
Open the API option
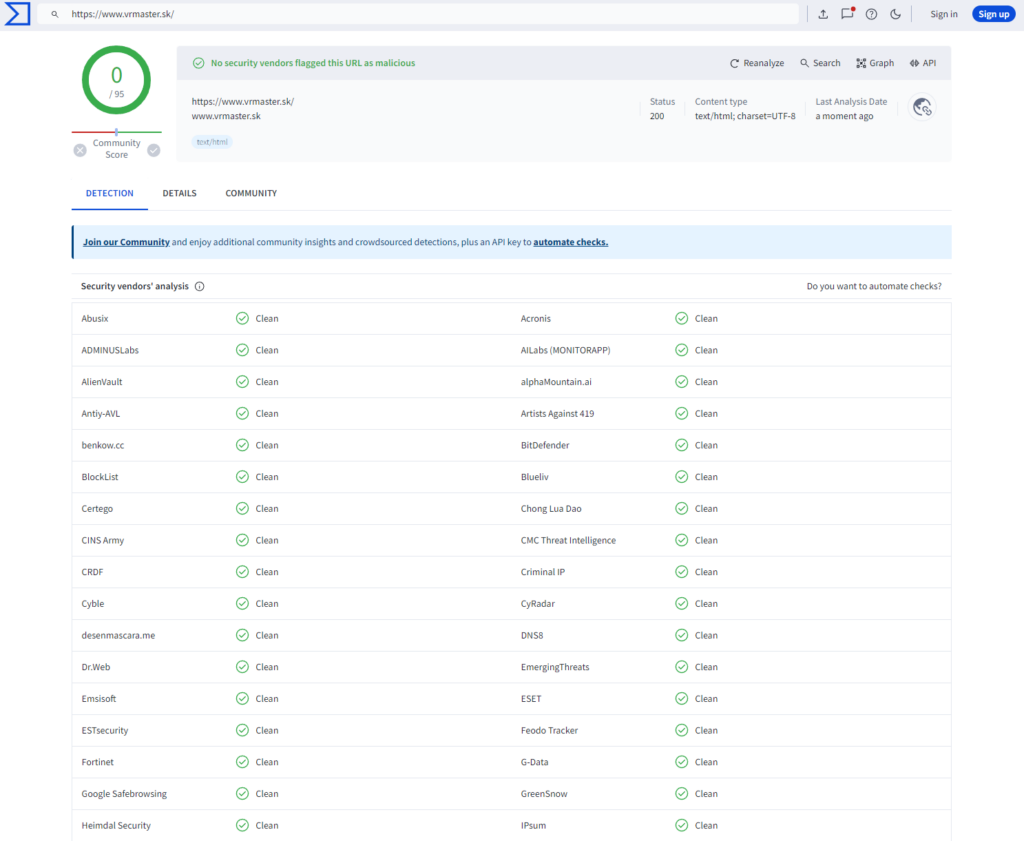coord(923,63)
